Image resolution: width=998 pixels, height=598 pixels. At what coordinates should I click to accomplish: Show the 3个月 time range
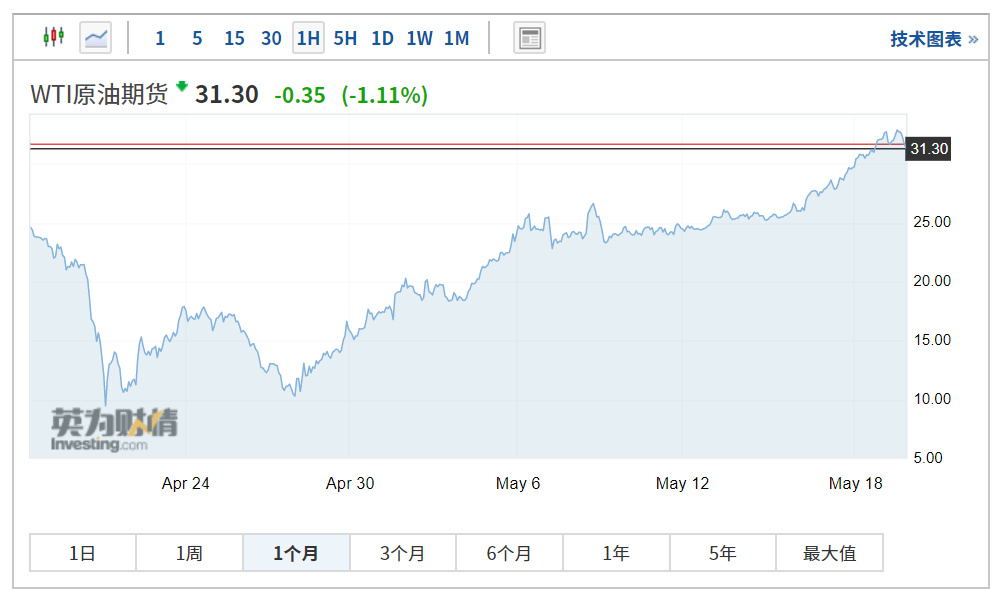coord(402,553)
